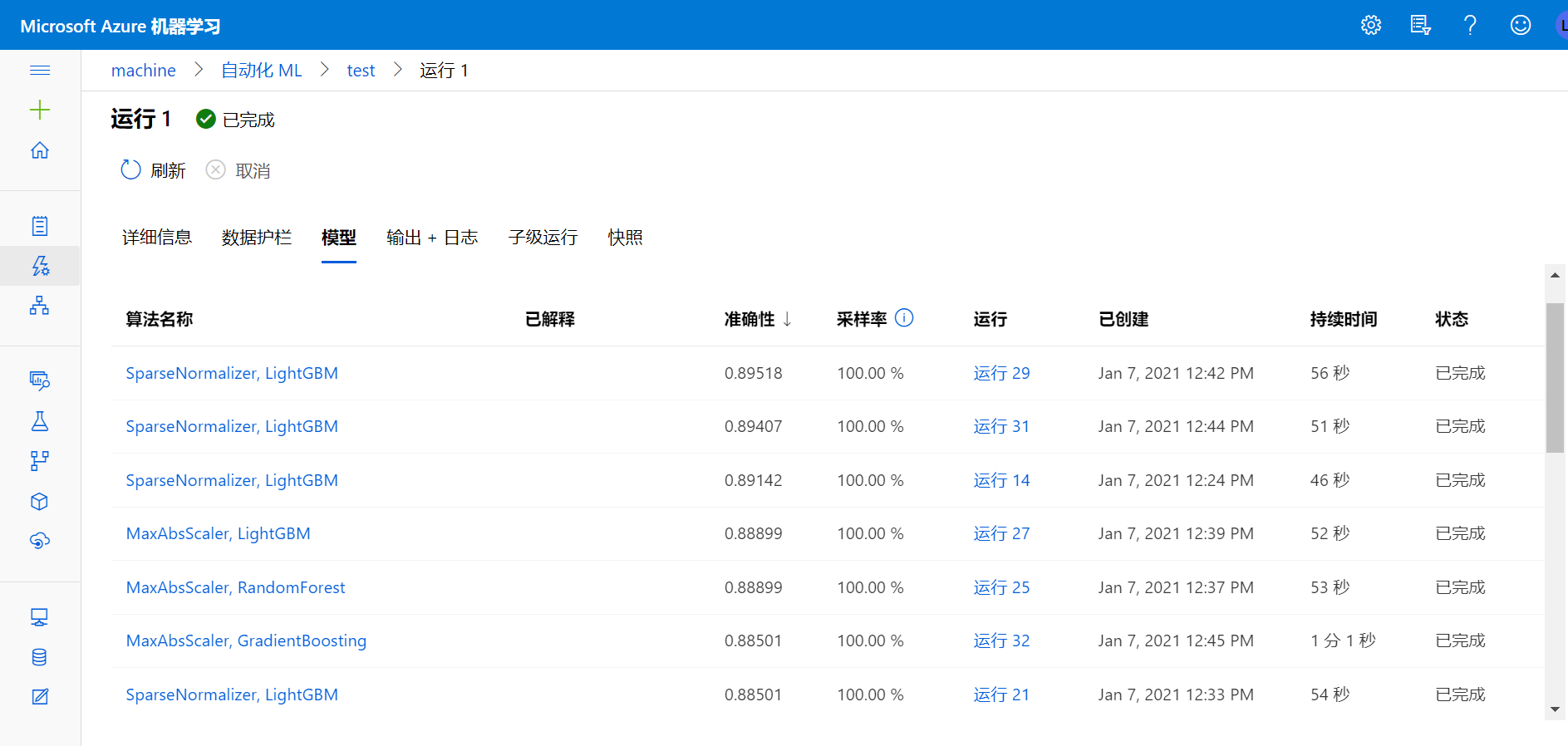Toggle the hamburger navigation menu
Screen dimensions: 1568x746
pyautogui.click(x=40, y=71)
